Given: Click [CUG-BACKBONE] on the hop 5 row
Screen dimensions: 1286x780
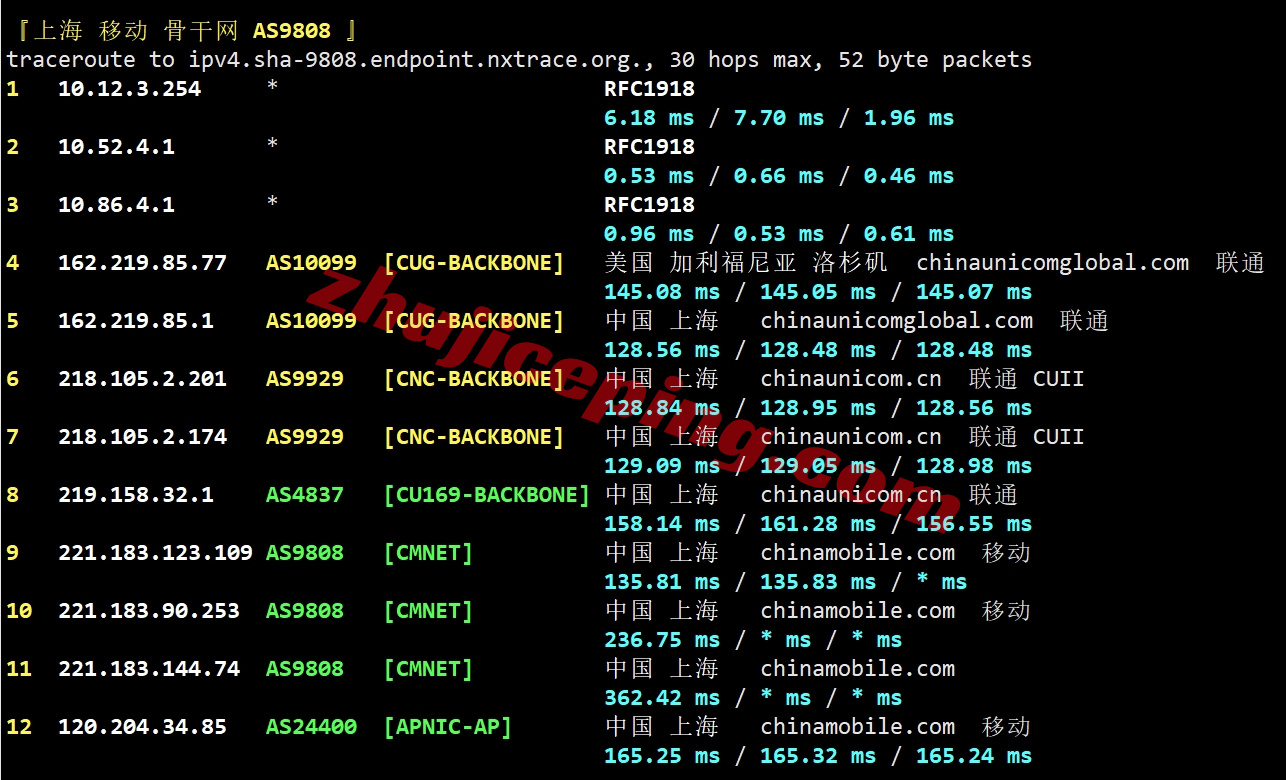Looking at the screenshot, I should click(474, 321).
